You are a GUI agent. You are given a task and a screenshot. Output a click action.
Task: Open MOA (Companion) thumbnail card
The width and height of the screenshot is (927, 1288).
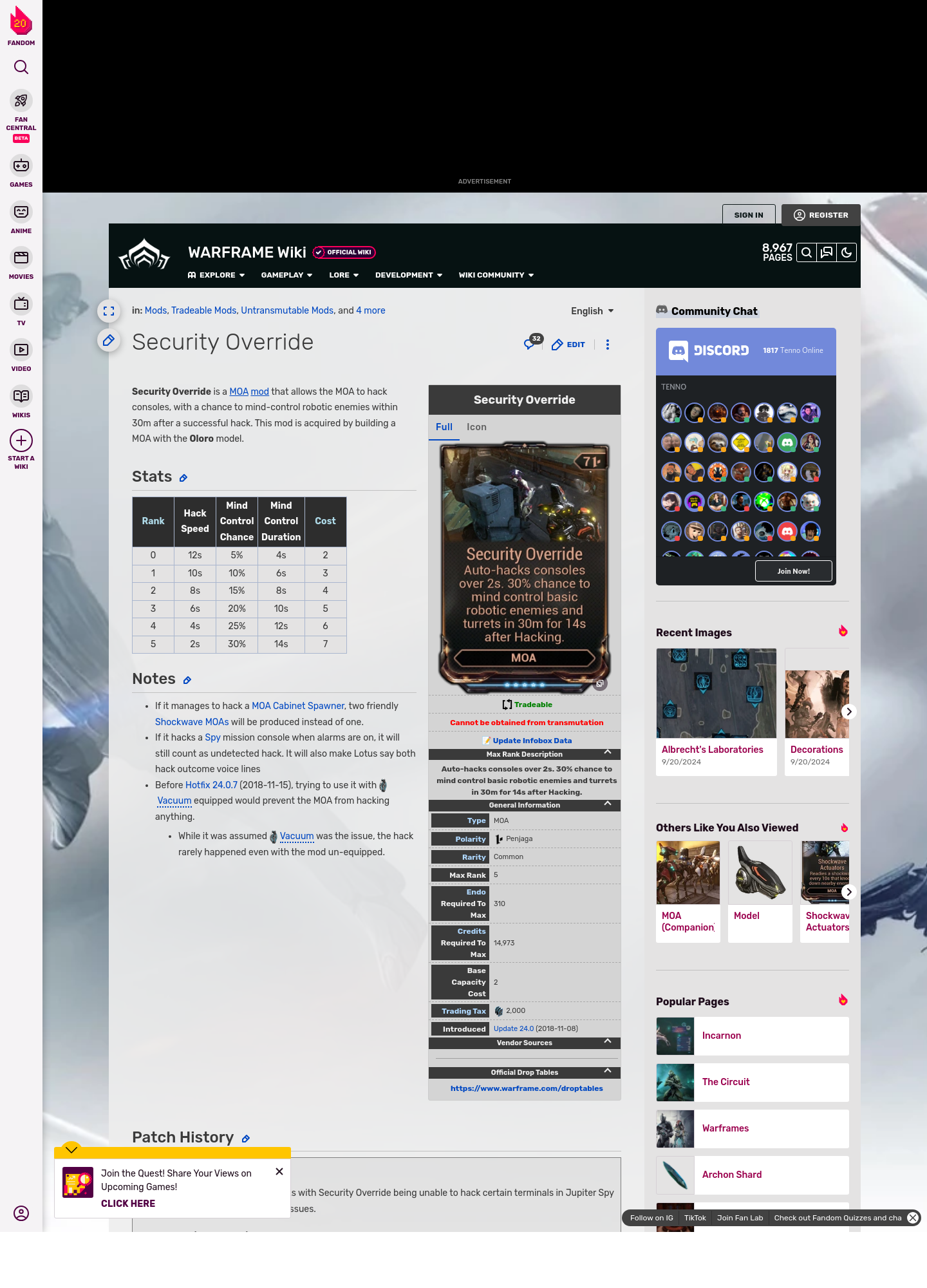click(x=688, y=891)
